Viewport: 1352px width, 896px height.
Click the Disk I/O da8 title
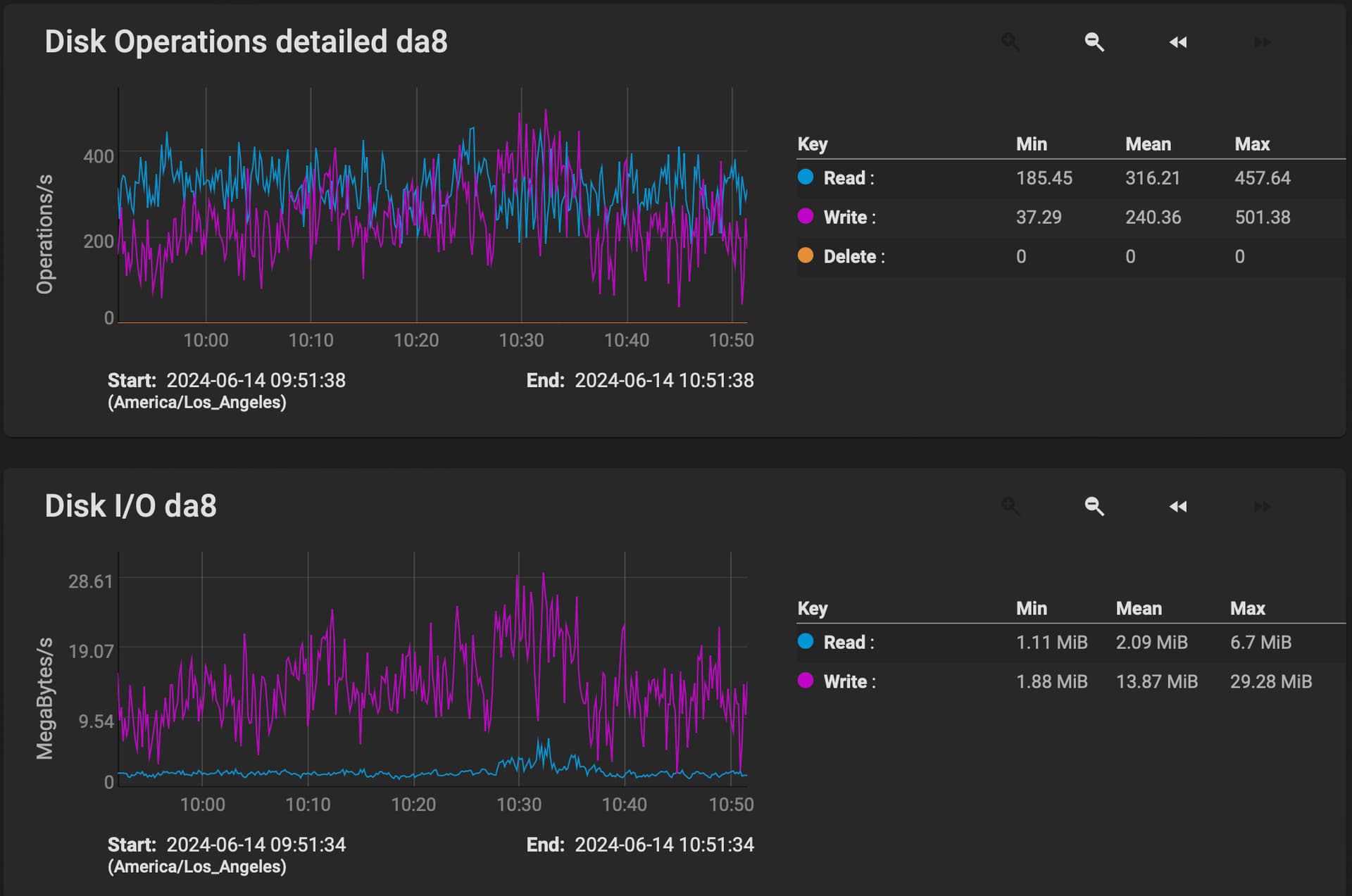tap(130, 506)
